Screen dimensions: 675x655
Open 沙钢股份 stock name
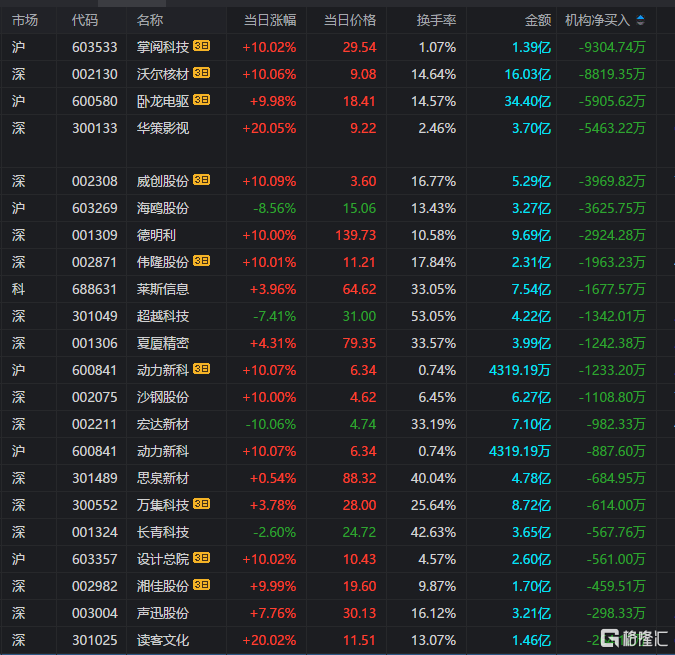point(163,397)
